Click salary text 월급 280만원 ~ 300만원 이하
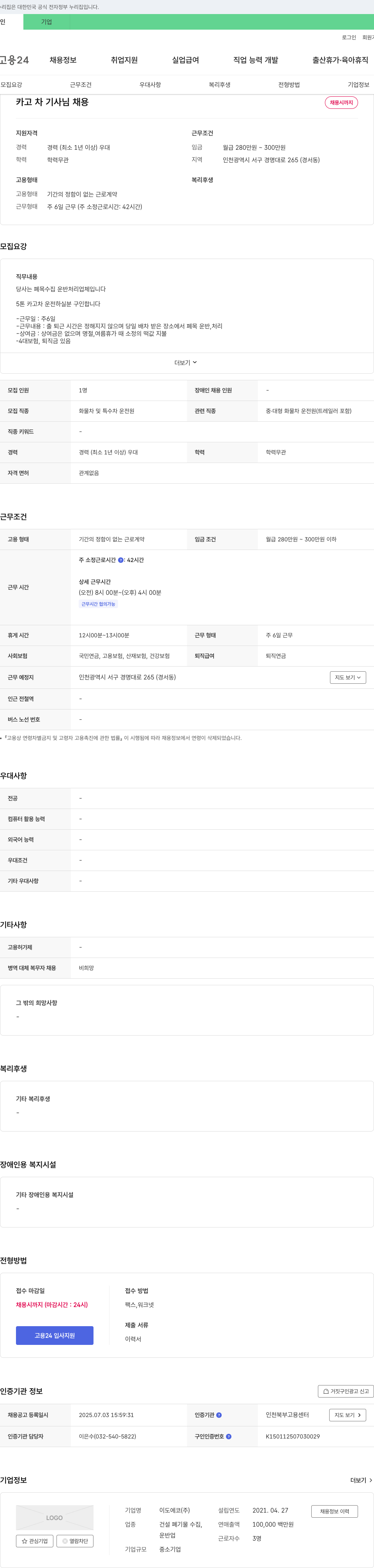Viewport: 374px width, 1568px height. coord(301,539)
